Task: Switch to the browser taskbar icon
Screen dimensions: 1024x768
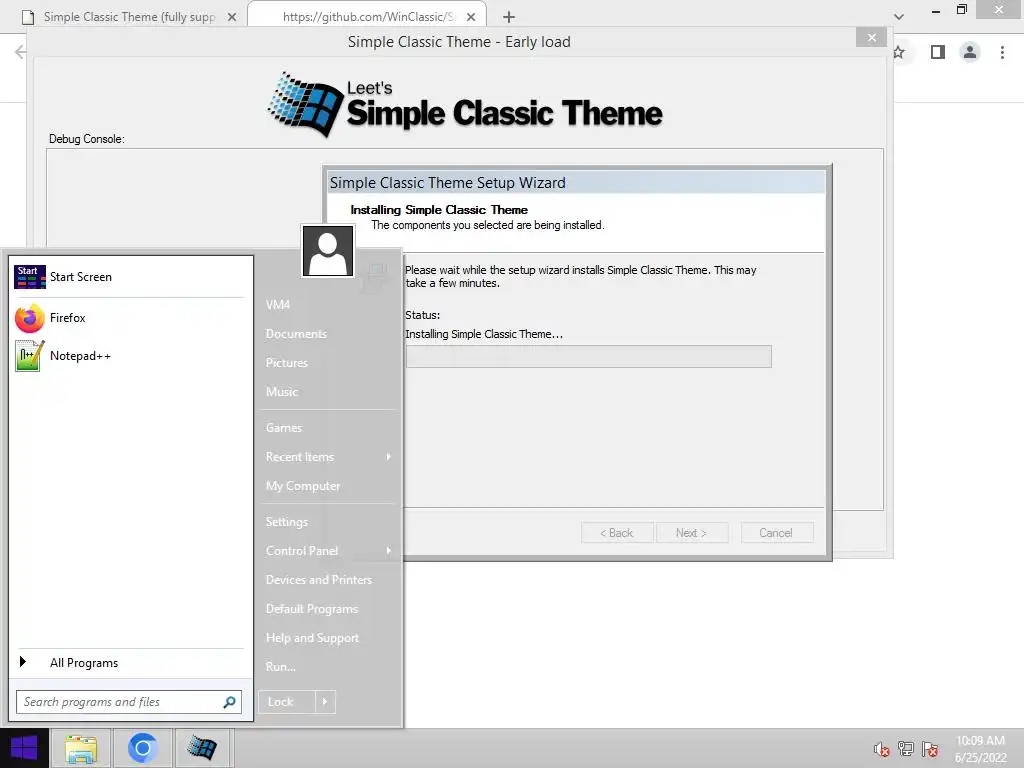Action: point(142,748)
